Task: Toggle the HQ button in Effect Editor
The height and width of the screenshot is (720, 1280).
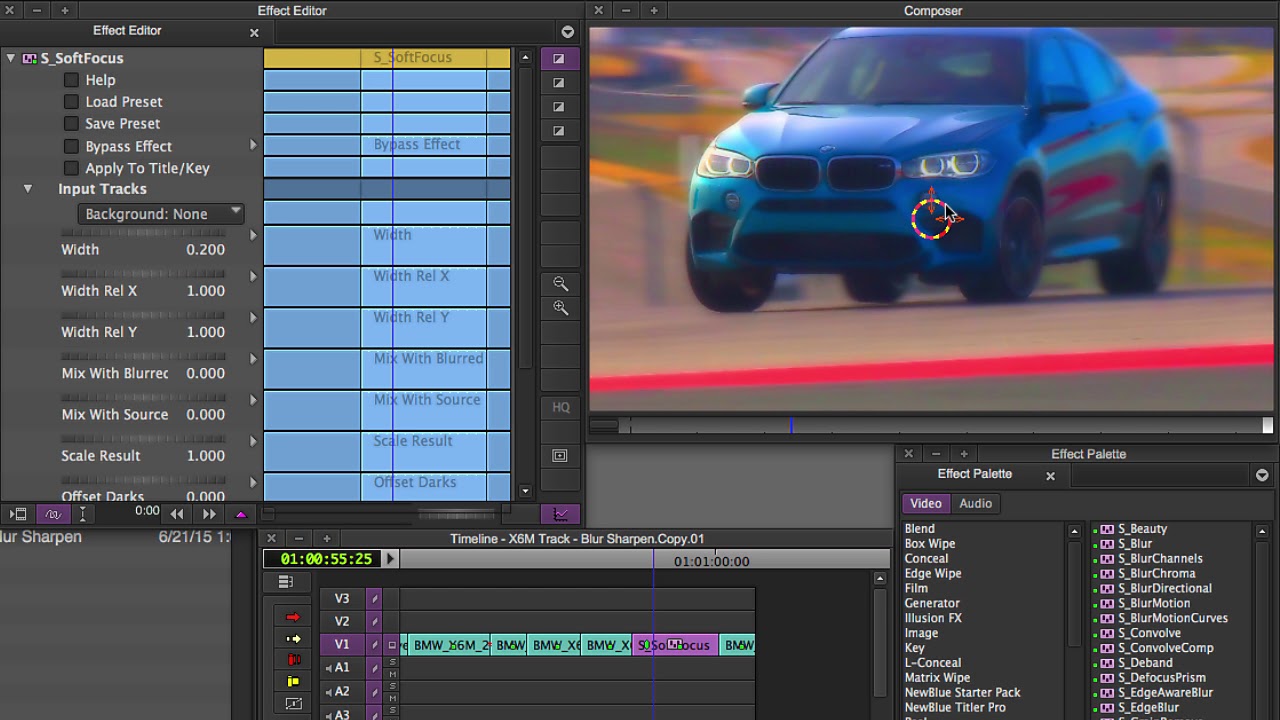Action: click(560, 407)
